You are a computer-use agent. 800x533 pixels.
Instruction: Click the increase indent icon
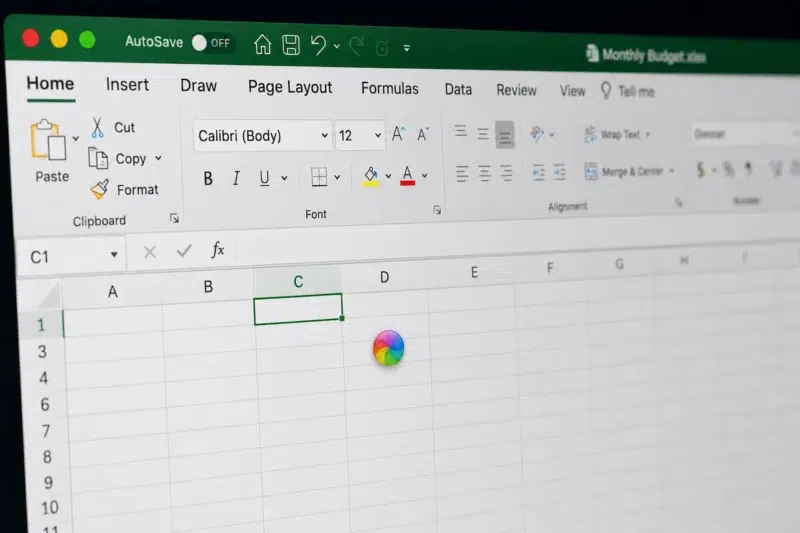tap(560, 172)
